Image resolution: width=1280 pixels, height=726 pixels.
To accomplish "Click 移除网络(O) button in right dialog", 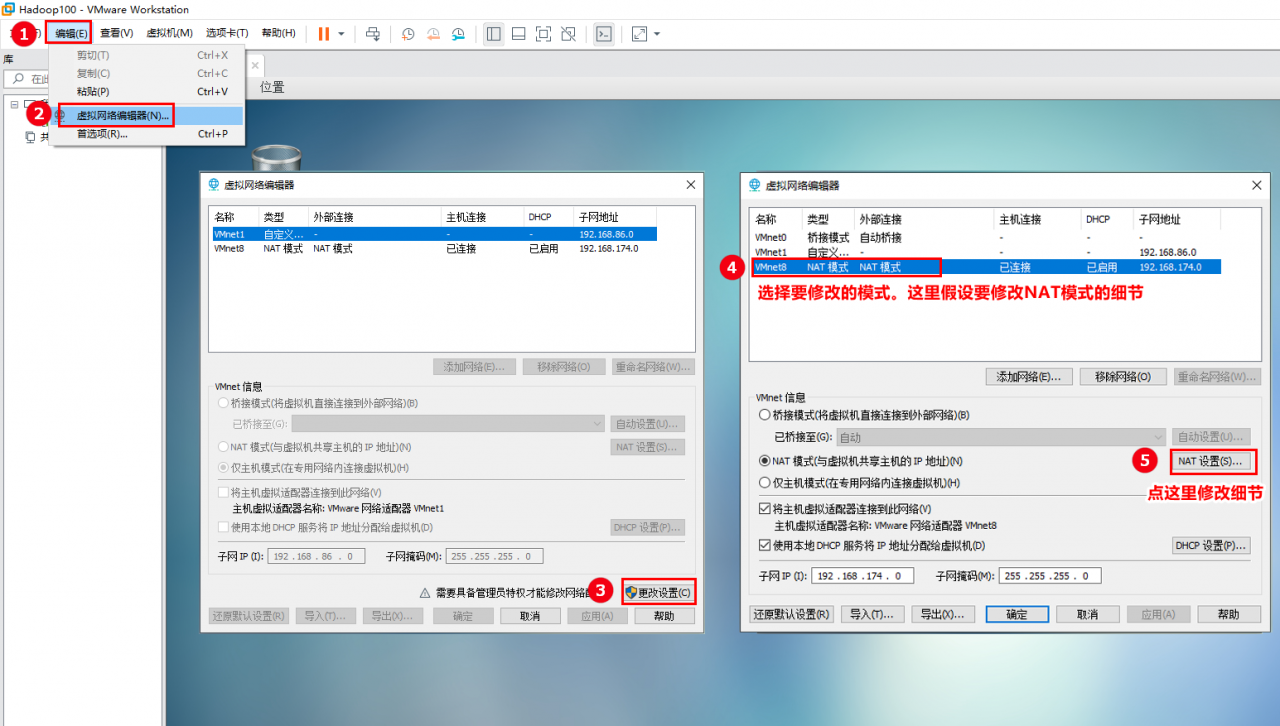I will [x=1123, y=377].
